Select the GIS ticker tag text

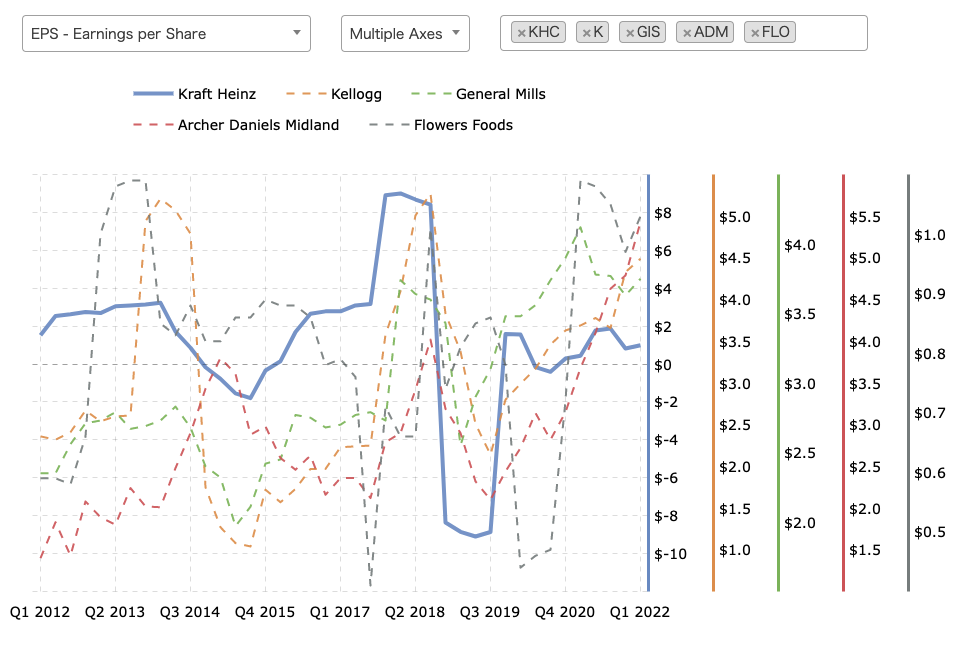(x=648, y=32)
